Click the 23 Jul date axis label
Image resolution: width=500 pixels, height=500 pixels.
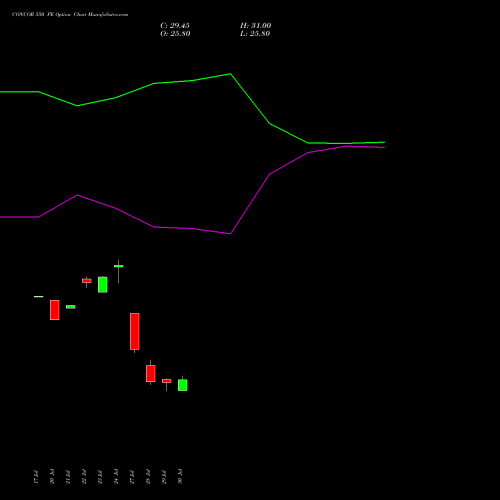tap(100, 476)
